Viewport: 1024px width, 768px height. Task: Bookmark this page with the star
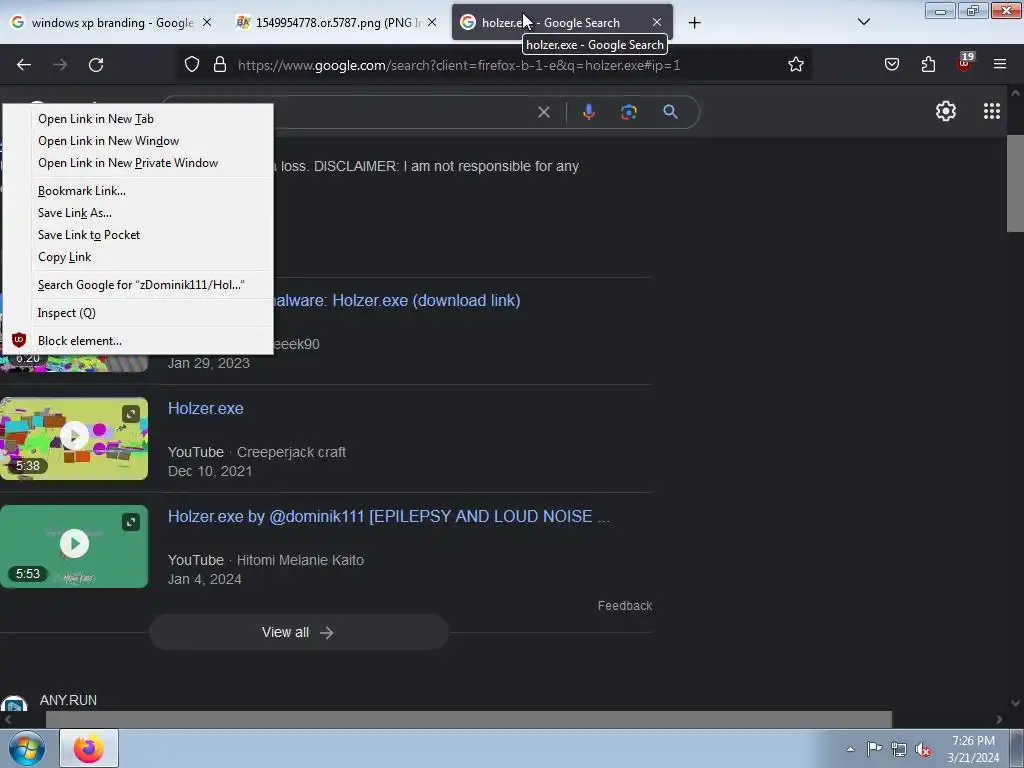[x=795, y=65]
